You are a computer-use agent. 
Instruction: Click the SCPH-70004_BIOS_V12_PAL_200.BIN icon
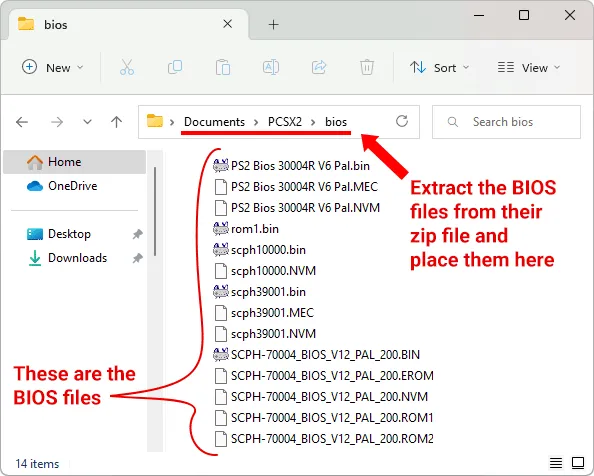[220, 355]
